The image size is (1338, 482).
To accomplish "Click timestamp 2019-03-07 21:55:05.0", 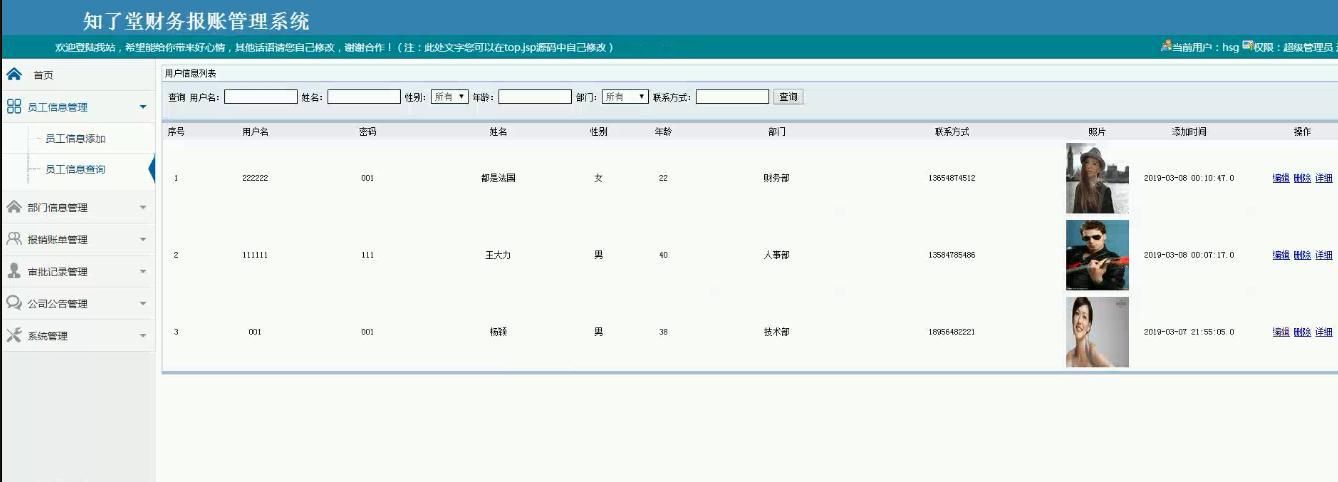I will [1189, 332].
